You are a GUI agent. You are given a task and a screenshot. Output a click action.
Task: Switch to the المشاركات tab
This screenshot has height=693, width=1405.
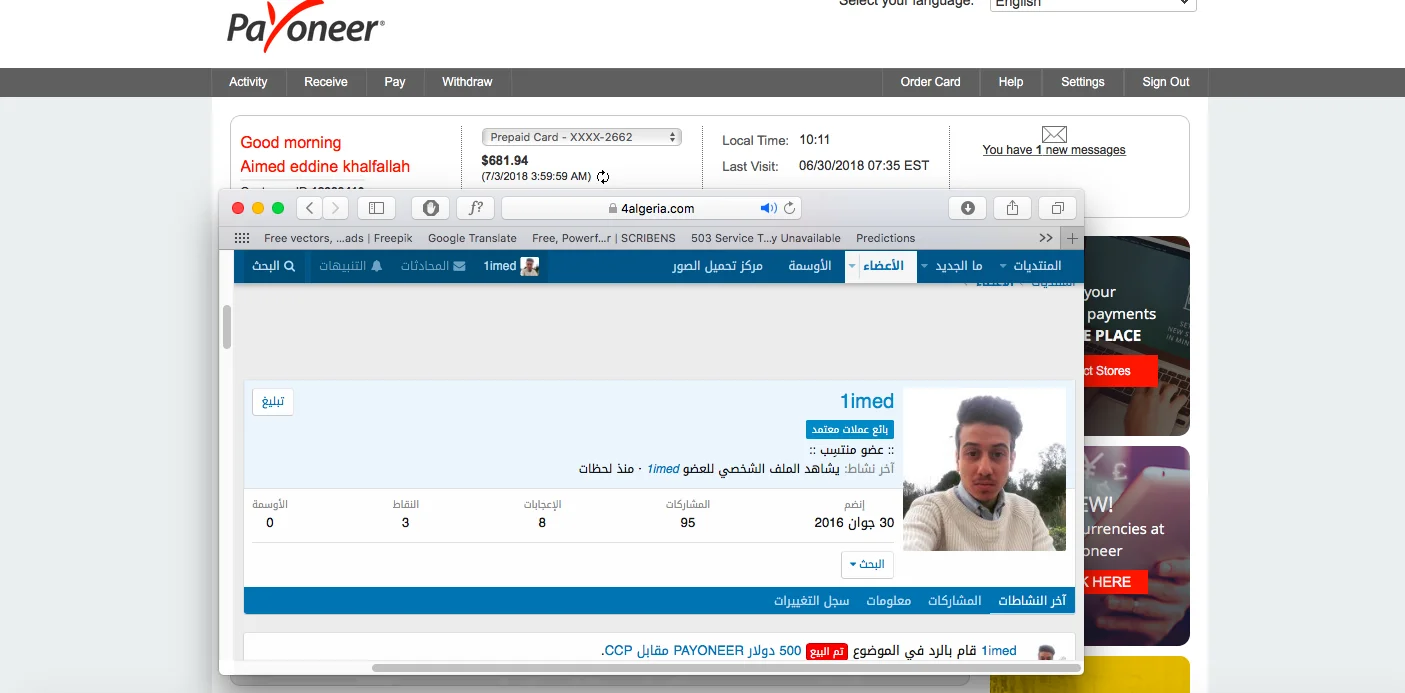click(x=954, y=601)
